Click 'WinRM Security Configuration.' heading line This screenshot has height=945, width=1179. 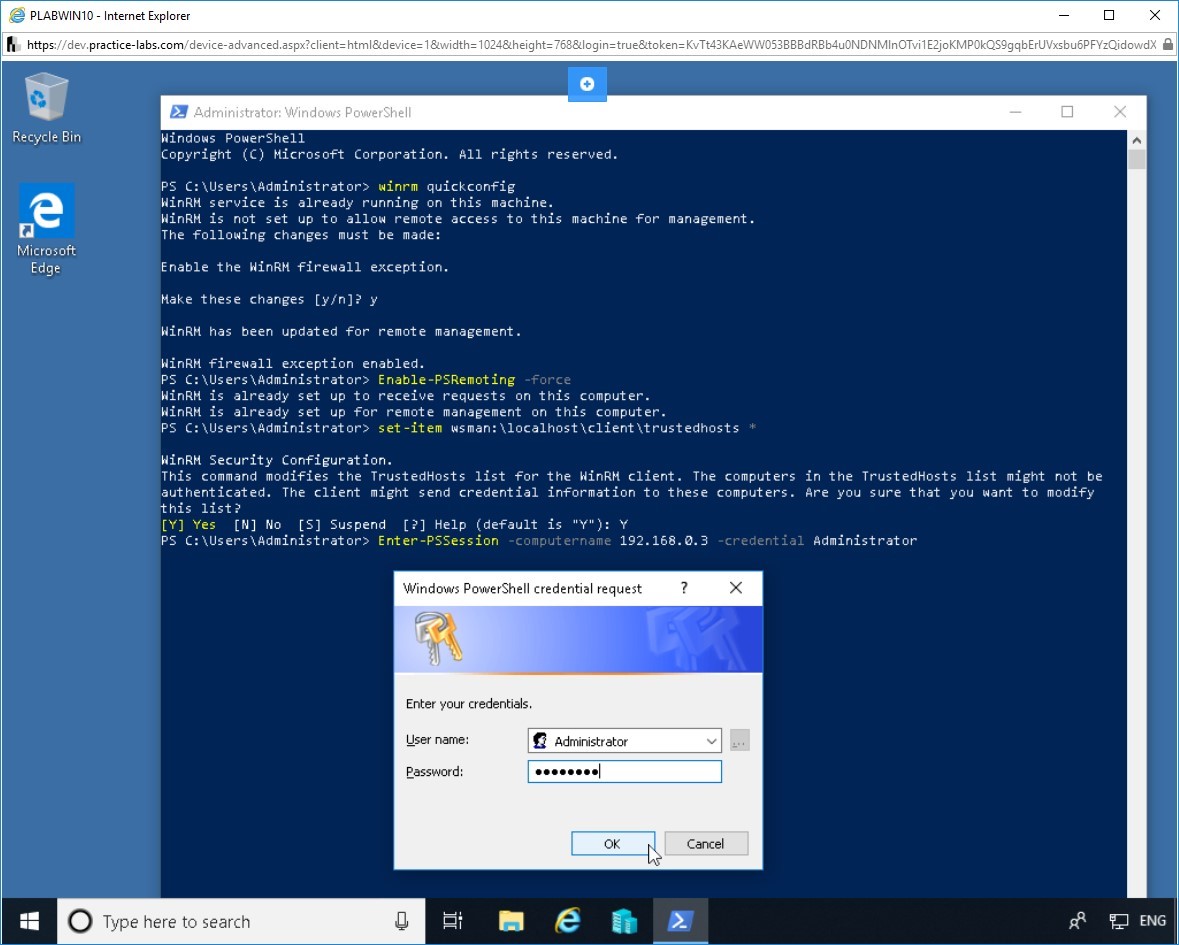point(277,460)
